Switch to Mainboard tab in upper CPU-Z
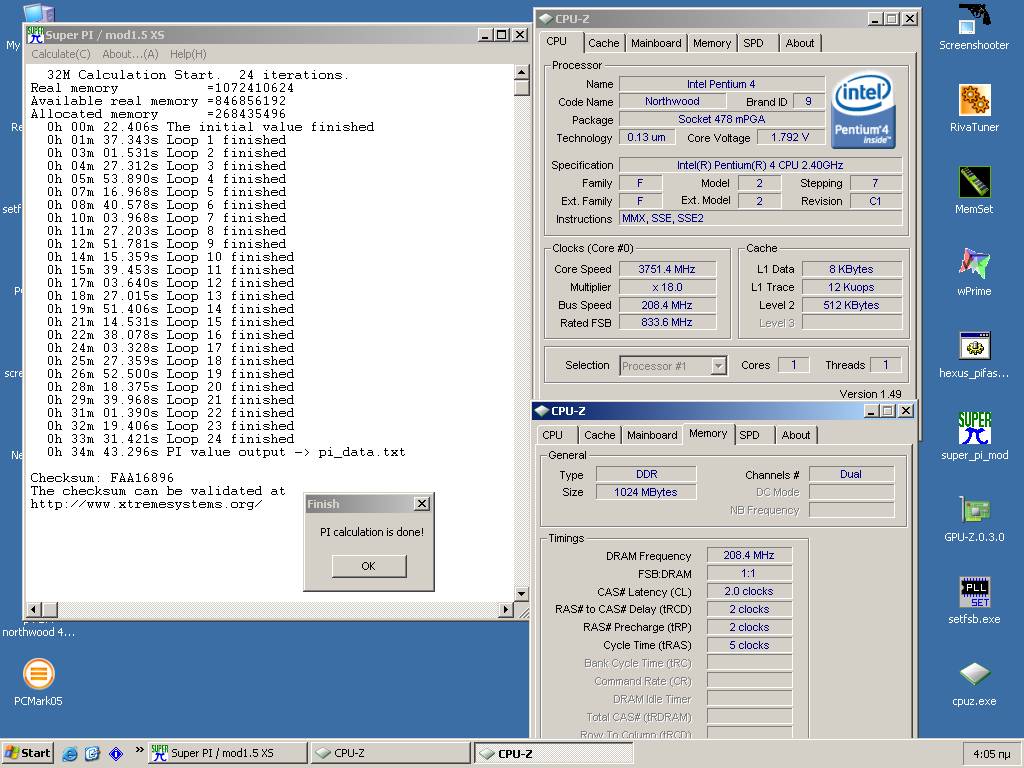1024x768 pixels. (x=656, y=43)
